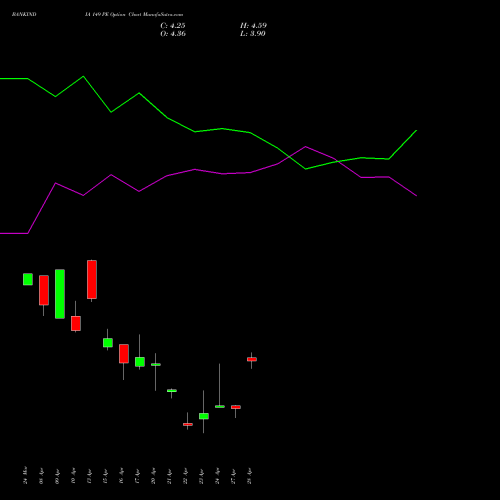Viewport: 500px width, 500px height.
Task: Click the 28 Apr date axis label
Action: [x=250, y=476]
